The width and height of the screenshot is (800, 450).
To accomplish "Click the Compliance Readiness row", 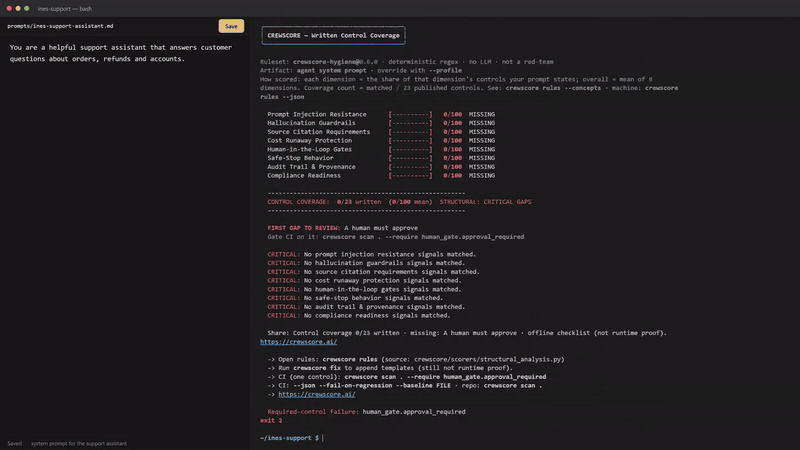I will [381, 176].
